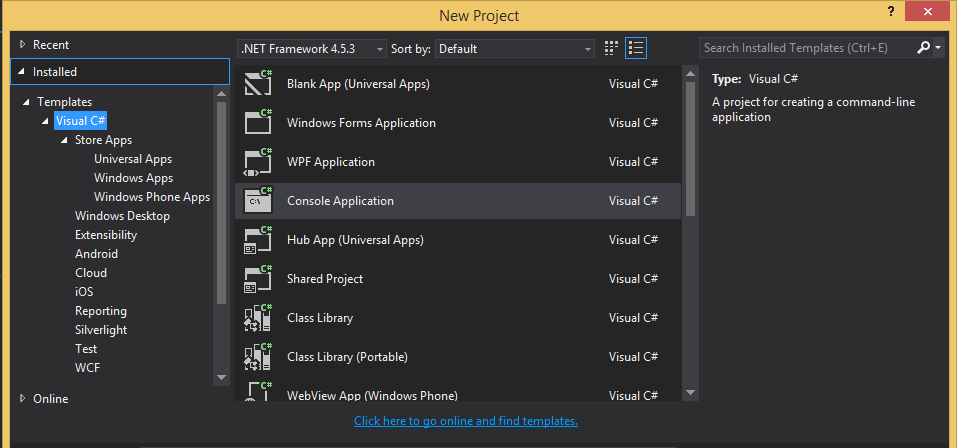Select Windows Apps in the tree
This screenshot has height=448, width=957.
tap(133, 178)
